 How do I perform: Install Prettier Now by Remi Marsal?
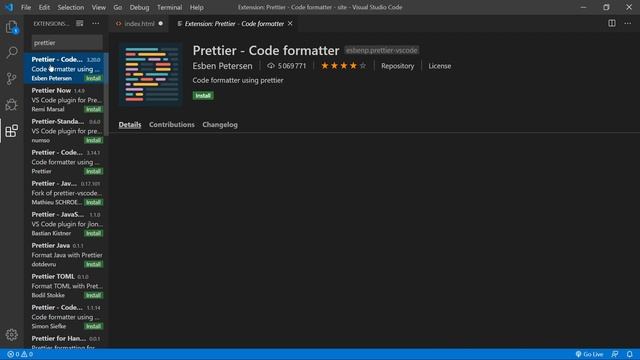coord(93,109)
